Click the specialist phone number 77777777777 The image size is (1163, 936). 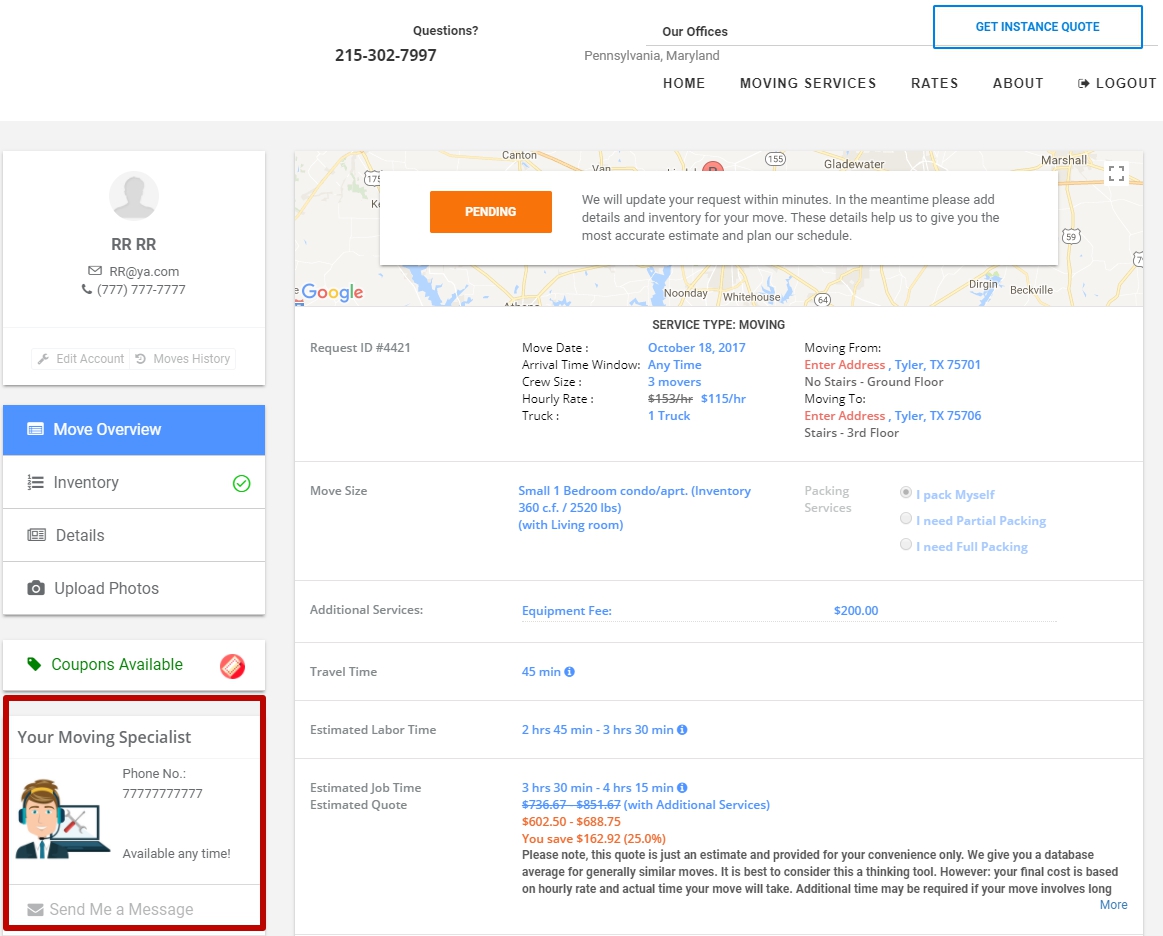tap(162, 794)
